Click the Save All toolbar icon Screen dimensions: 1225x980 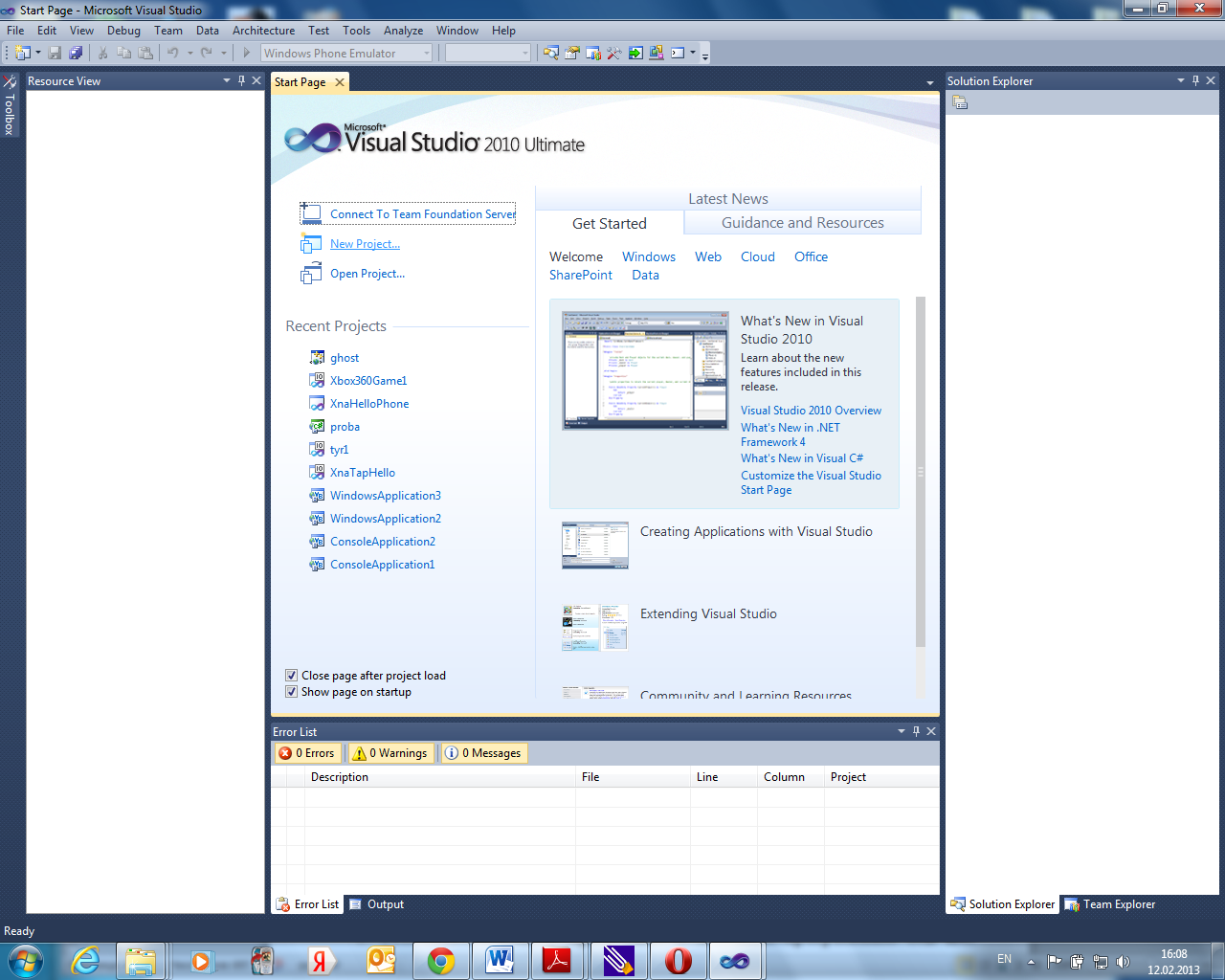pyautogui.click(x=76, y=54)
